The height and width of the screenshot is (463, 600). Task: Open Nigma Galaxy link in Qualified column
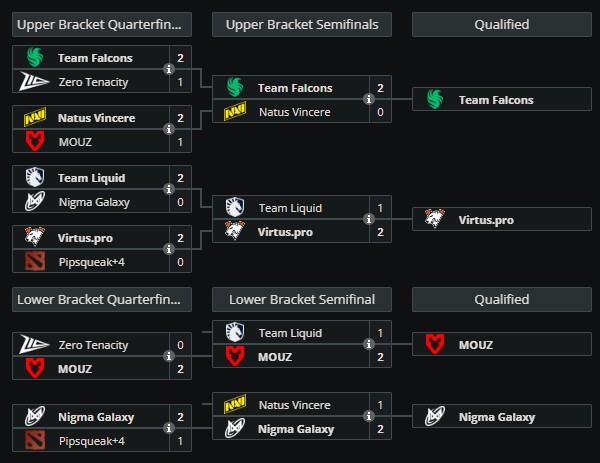[497, 417]
